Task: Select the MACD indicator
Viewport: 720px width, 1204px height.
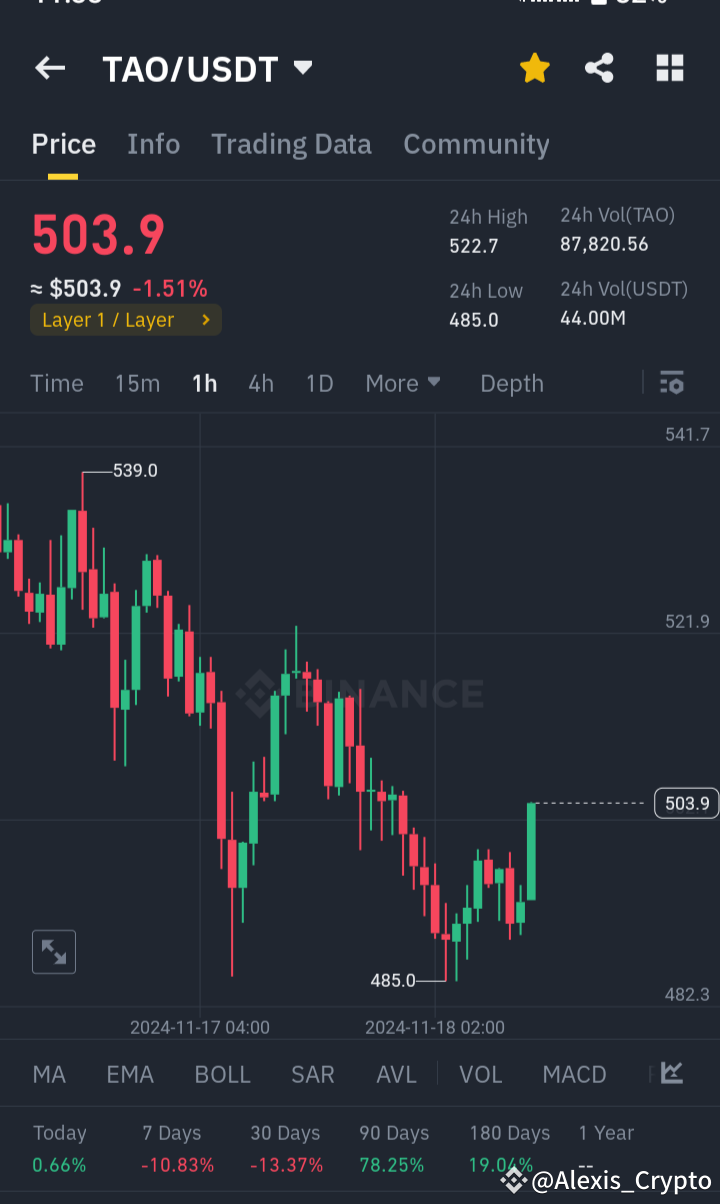Action: point(574,1073)
